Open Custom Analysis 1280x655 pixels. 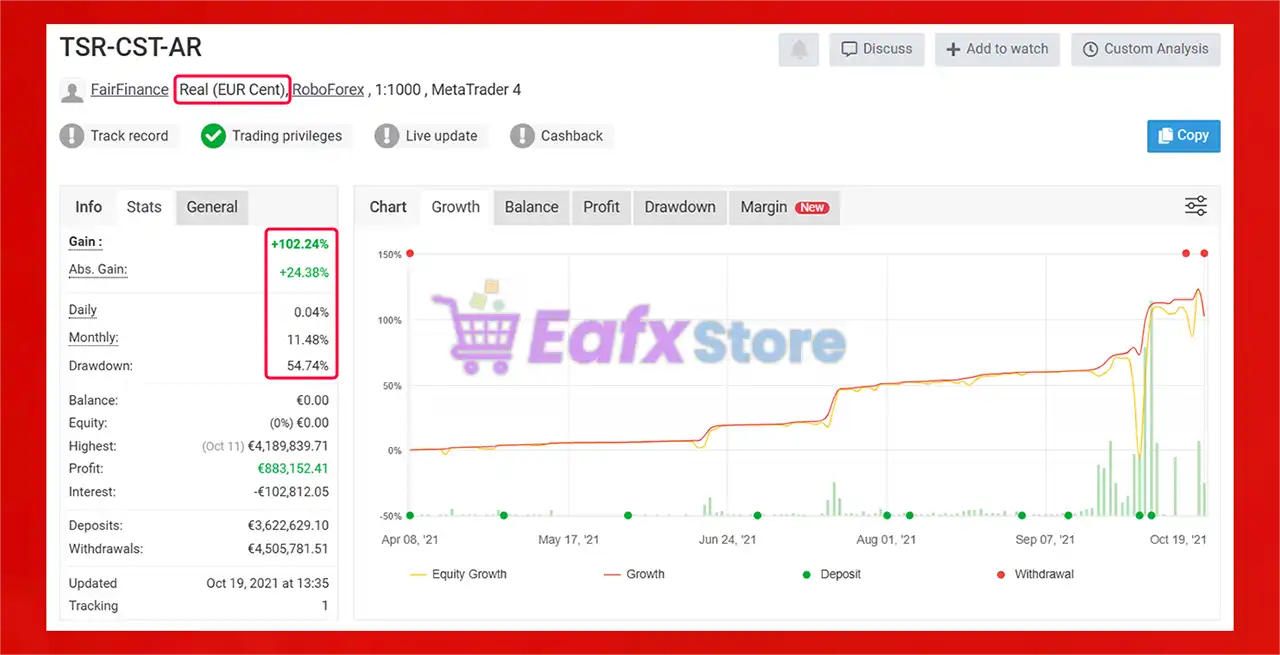tap(1145, 49)
